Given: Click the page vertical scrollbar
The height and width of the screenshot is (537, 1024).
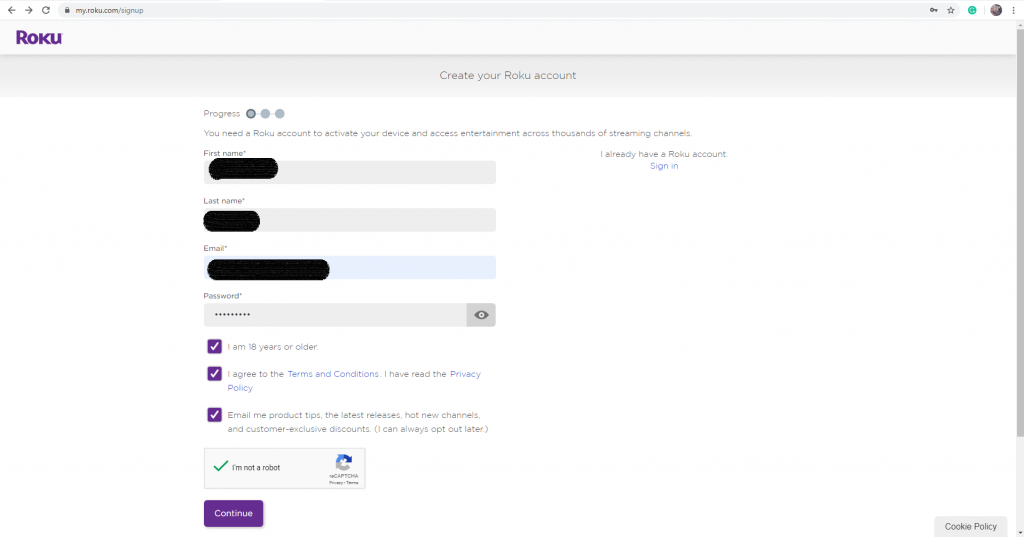Looking at the screenshot, I should click(x=1020, y=233).
